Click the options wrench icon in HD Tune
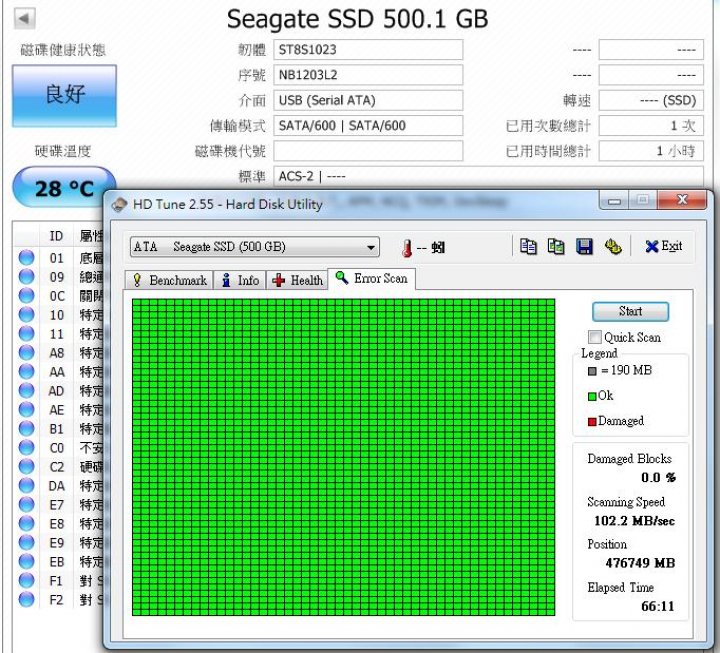Screen dimensions: 720x653 point(613,247)
